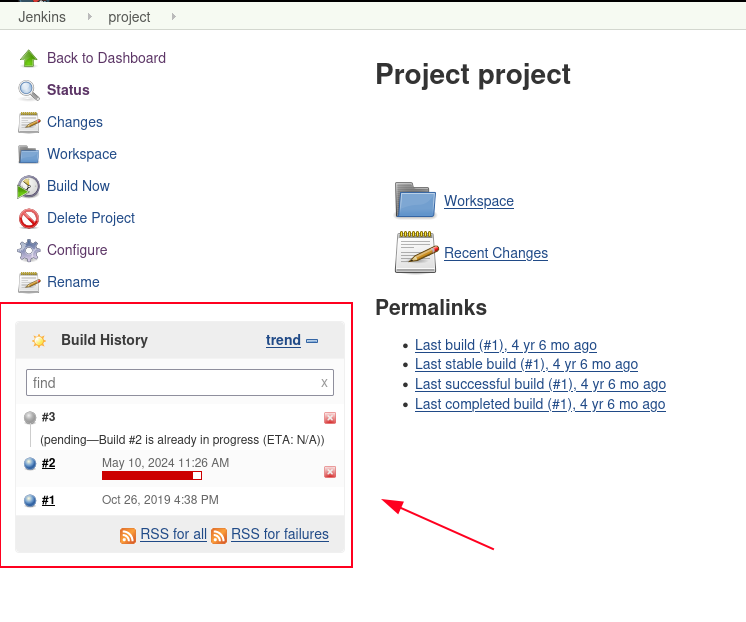Open build #1 from Build History
Screen dimensions: 746x622
tap(48, 500)
